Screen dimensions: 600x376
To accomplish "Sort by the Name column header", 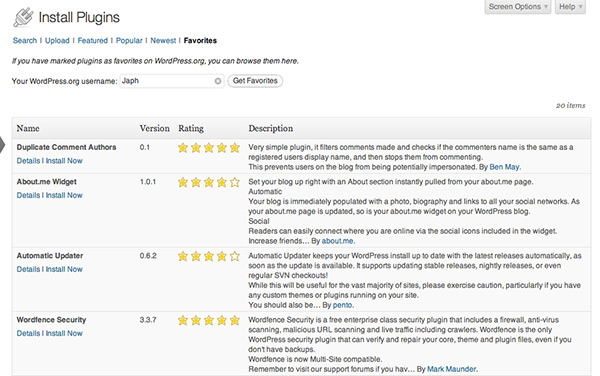I will pos(28,129).
